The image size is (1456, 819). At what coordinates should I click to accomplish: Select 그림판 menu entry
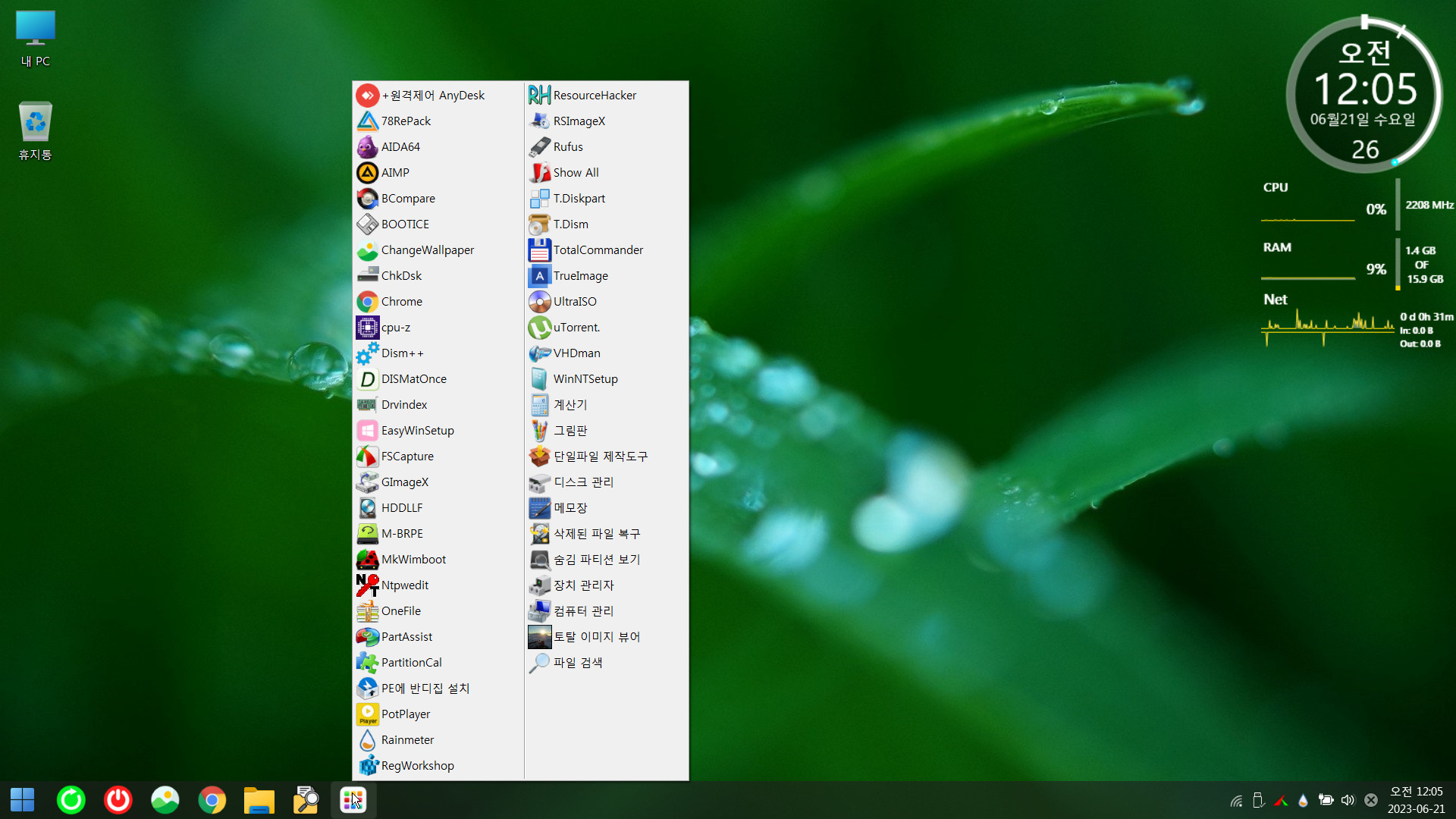pos(607,431)
